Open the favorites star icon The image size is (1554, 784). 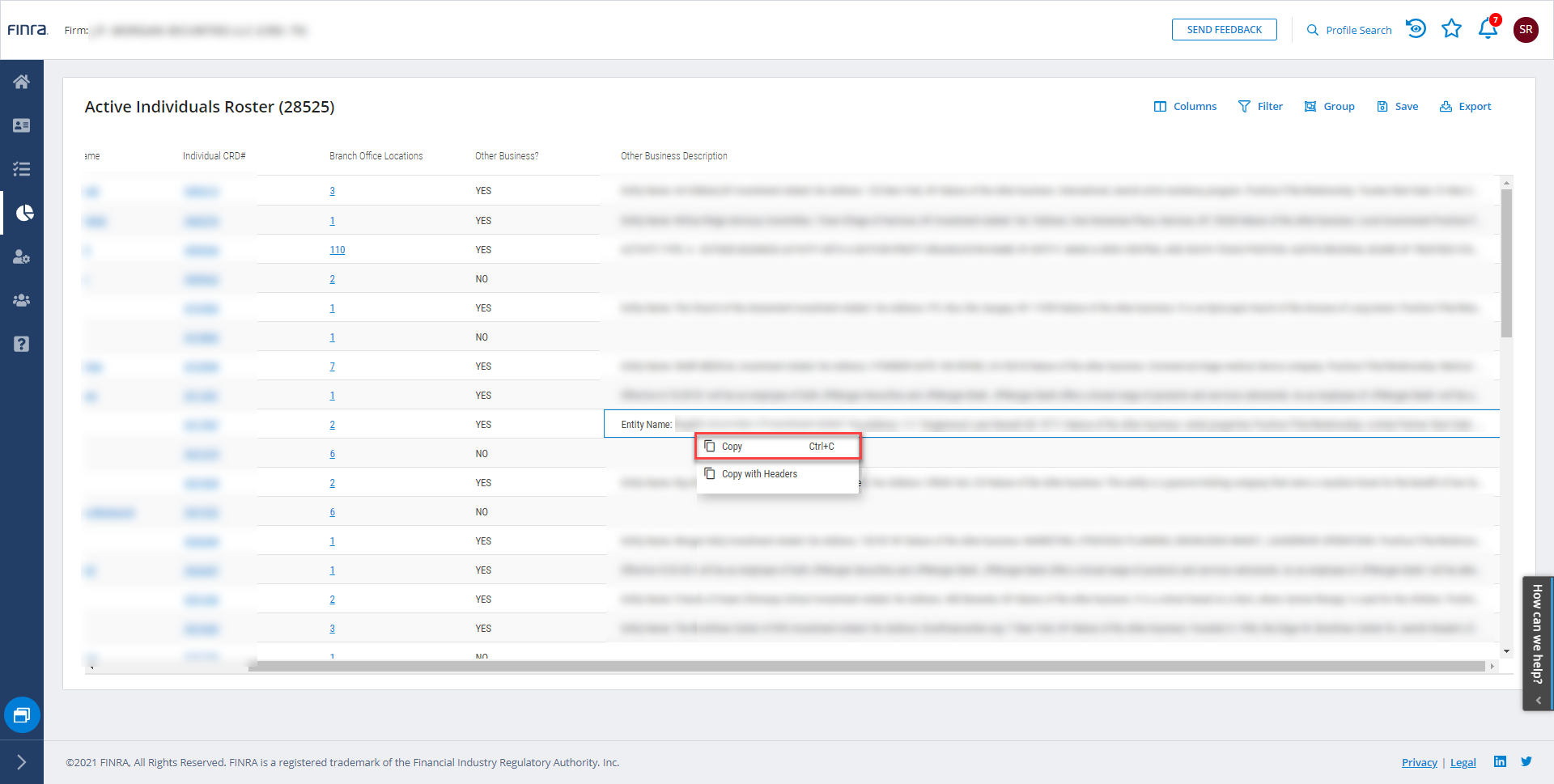[1451, 29]
